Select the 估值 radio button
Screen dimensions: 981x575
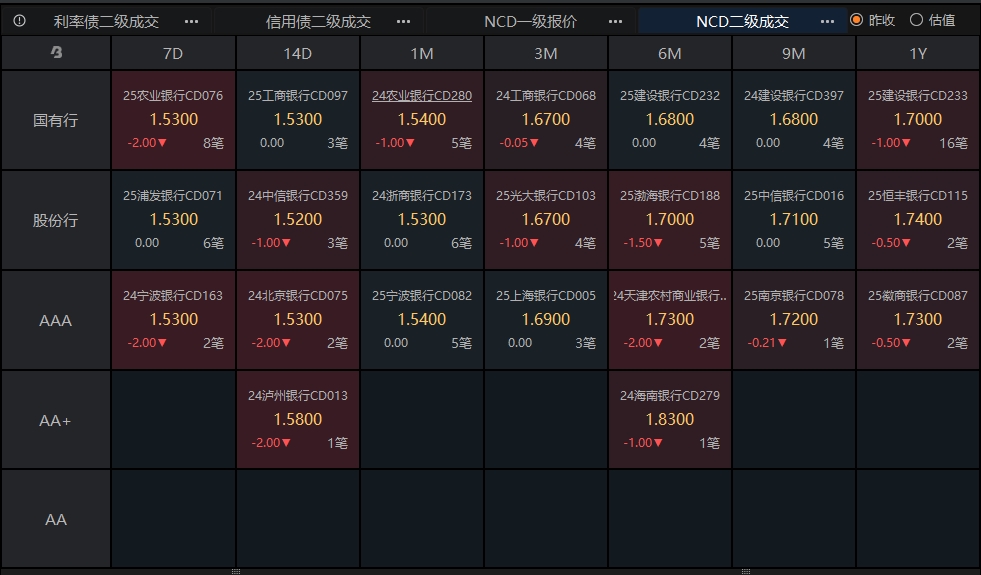click(917, 20)
